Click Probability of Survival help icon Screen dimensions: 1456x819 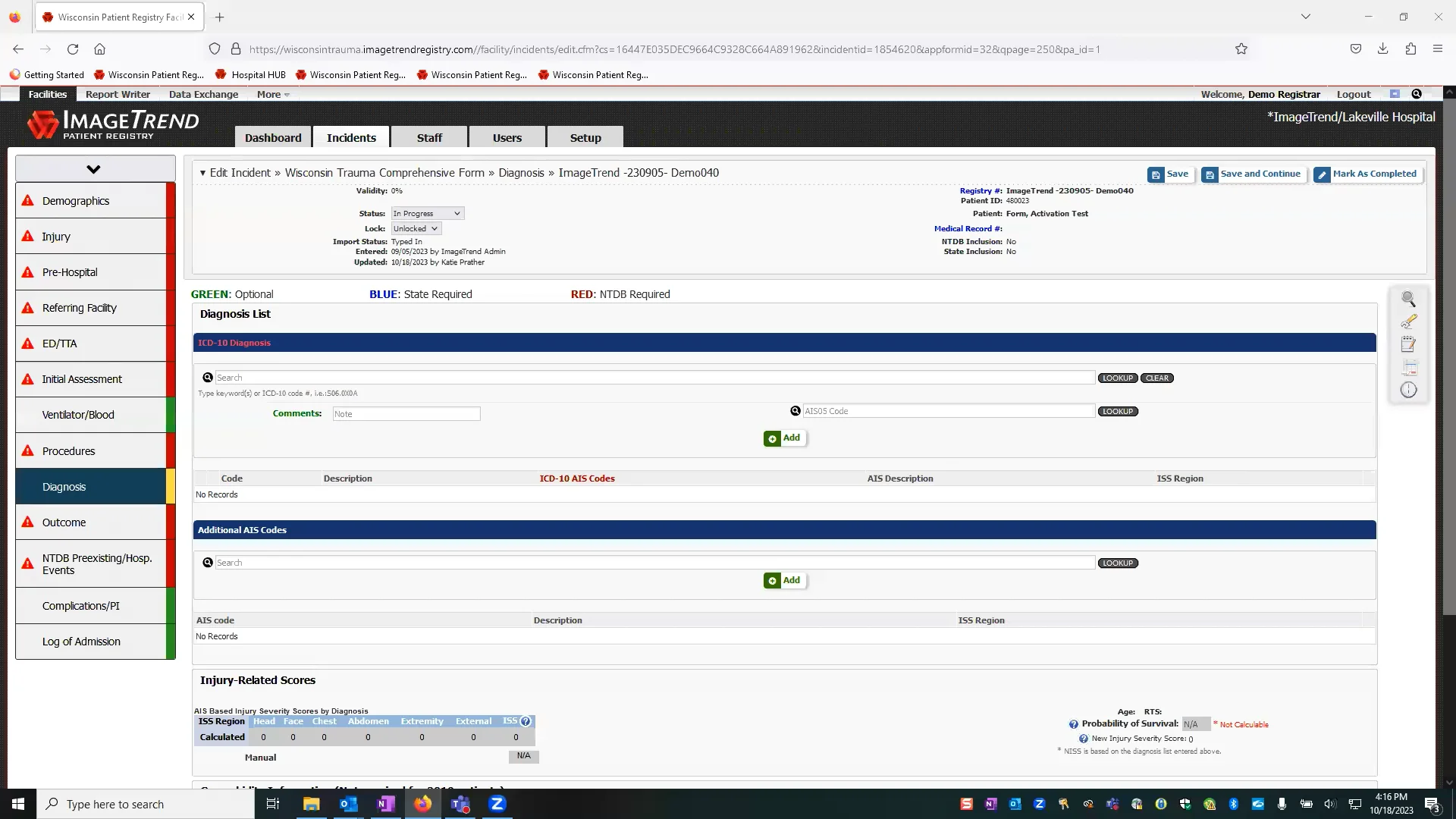[x=1073, y=724]
